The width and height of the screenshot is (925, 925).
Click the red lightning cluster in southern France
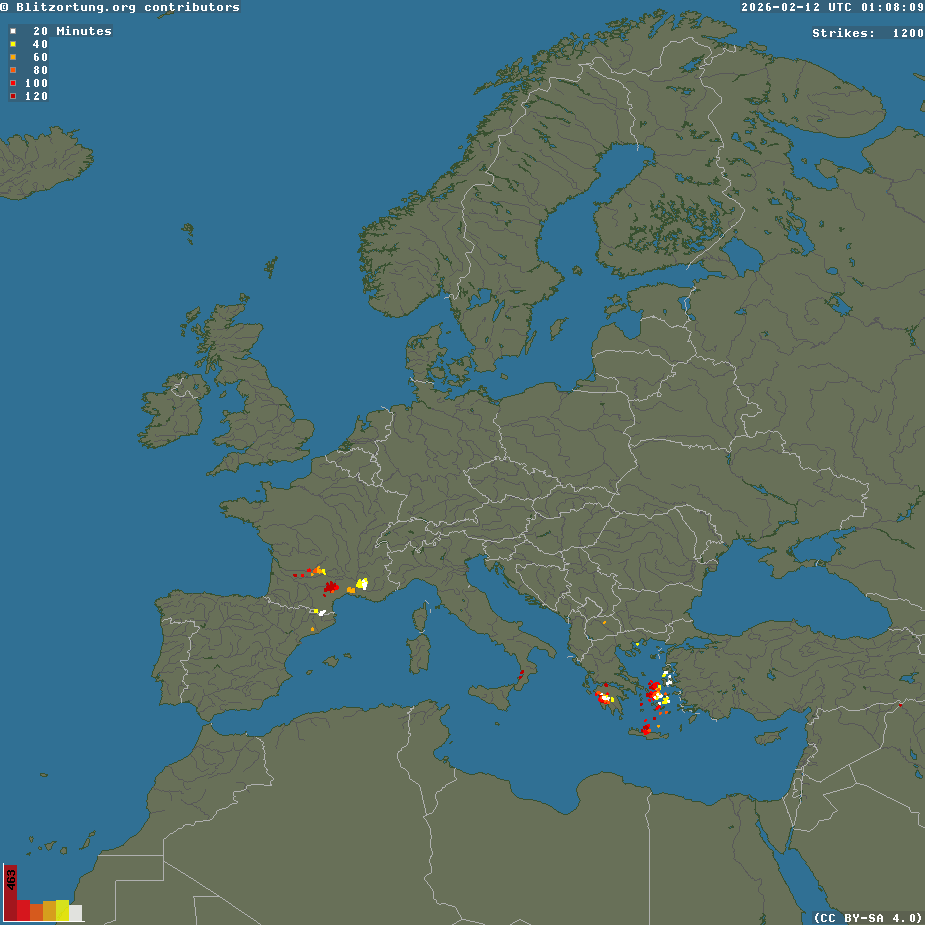(x=330, y=588)
